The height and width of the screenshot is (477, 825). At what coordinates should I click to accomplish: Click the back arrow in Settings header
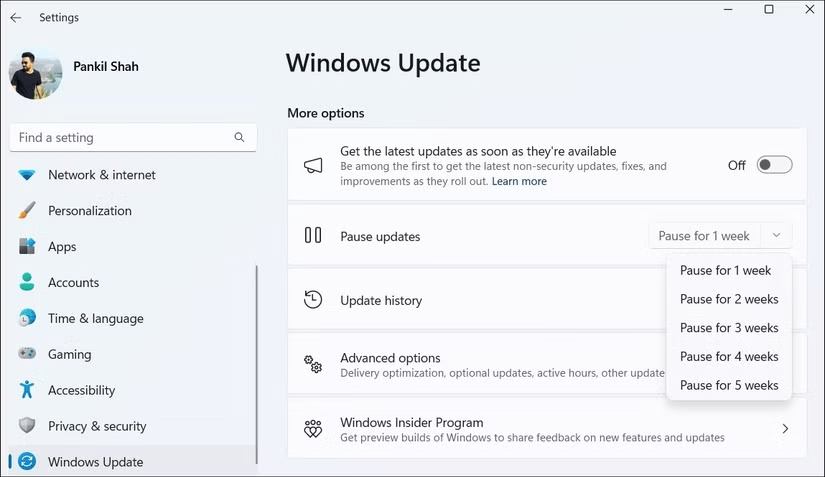pyautogui.click(x=16, y=17)
